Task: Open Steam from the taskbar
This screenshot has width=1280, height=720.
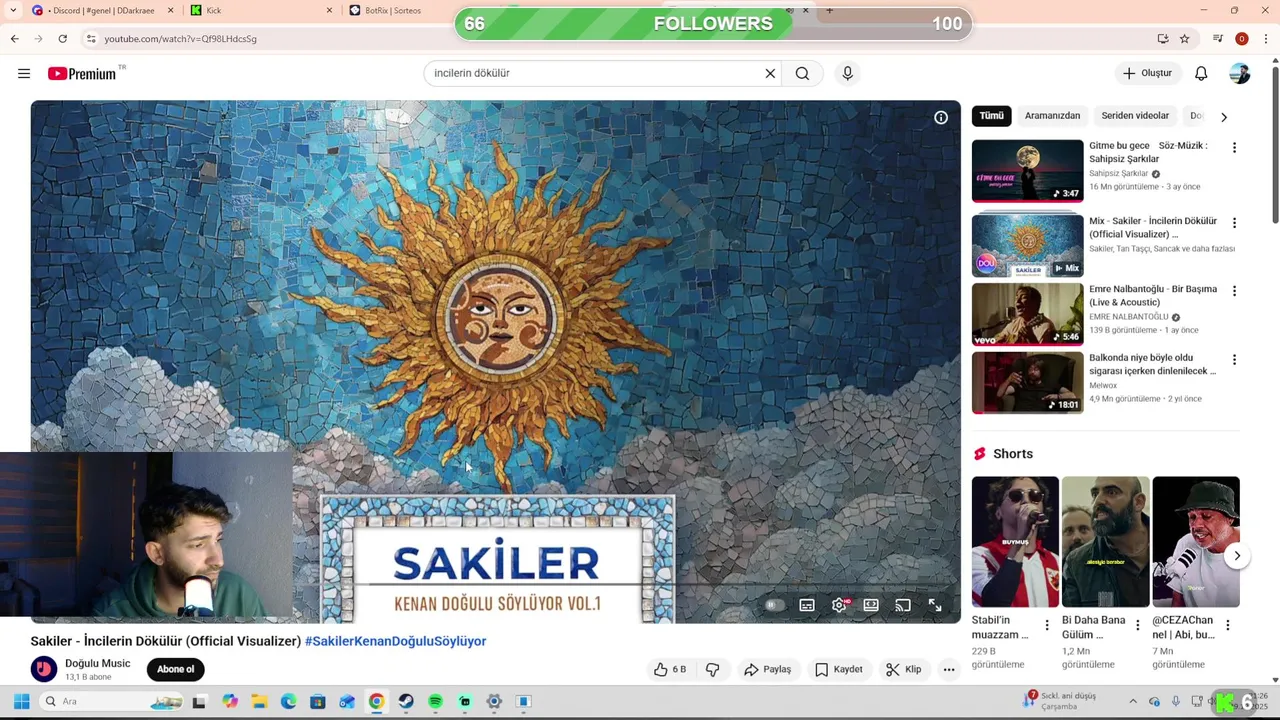Action: 406,701
